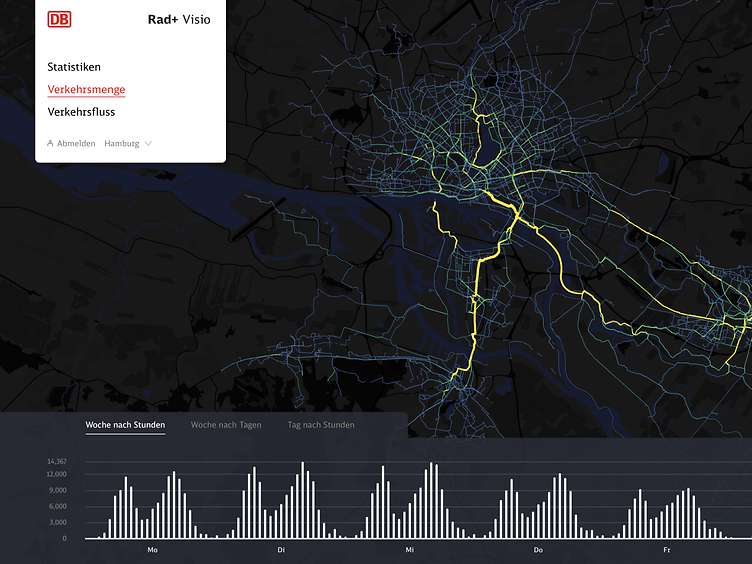Click the Di day label on the chart
This screenshot has width=752, height=564.
click(281, 550)
